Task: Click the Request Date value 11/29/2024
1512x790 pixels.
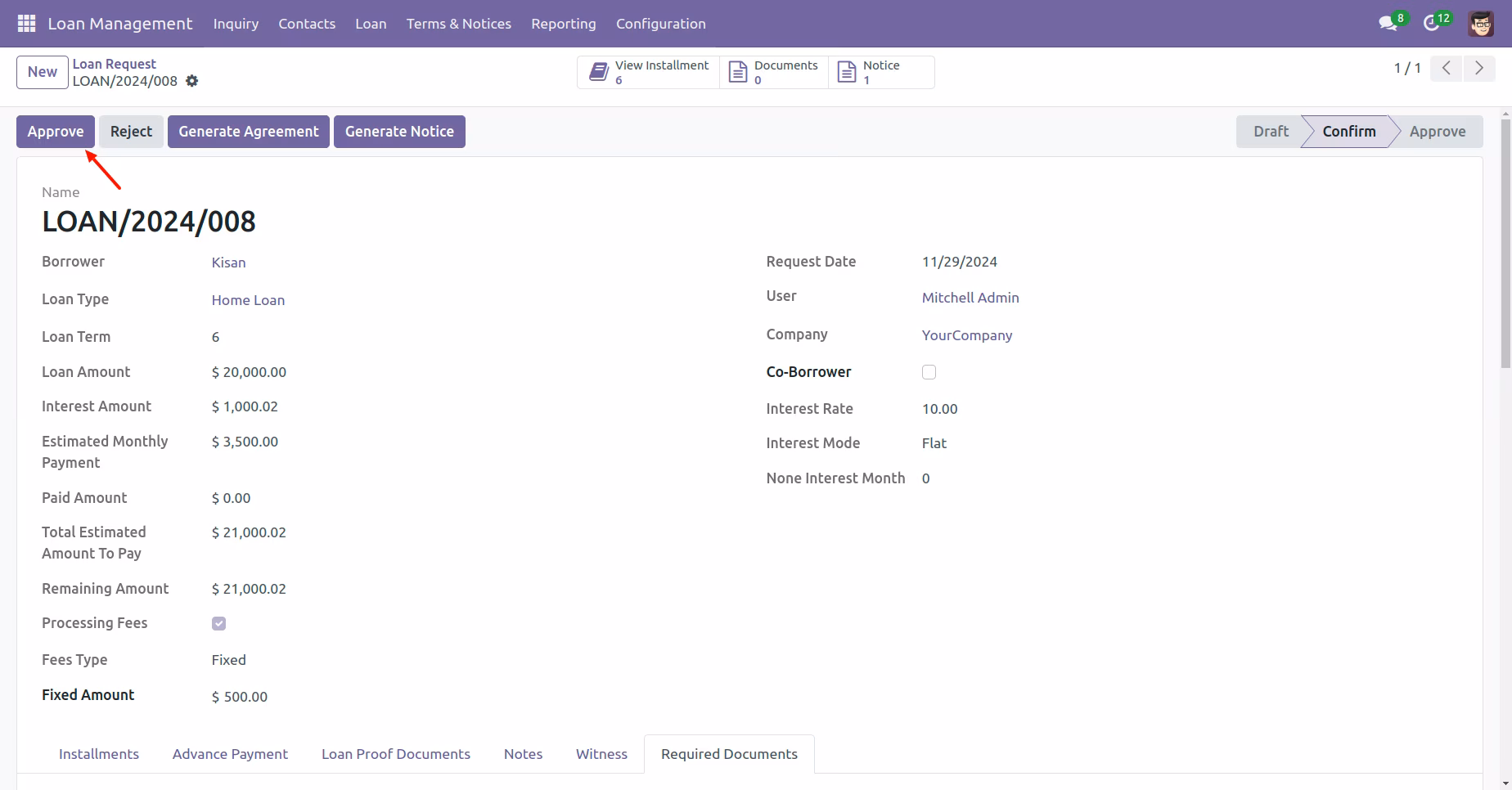Action: [x=960, y=262]
